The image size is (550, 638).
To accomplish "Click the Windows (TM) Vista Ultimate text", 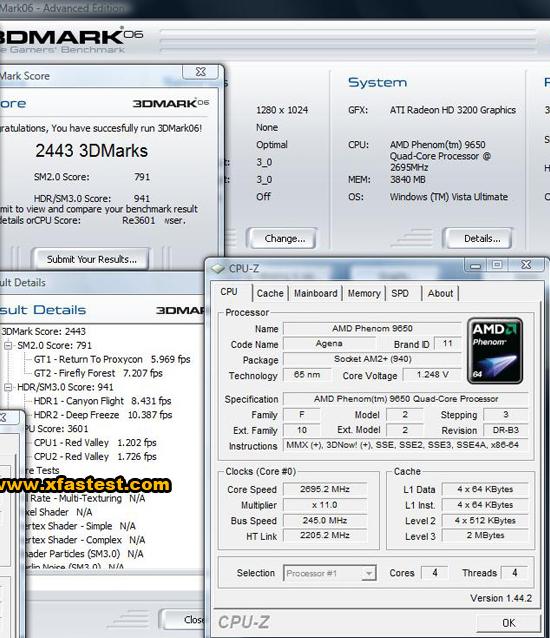I will [x=449, y=197].
